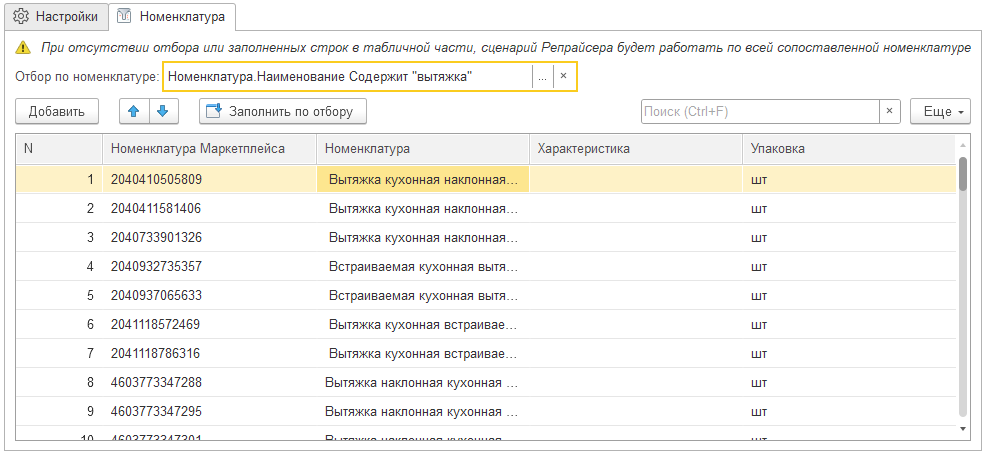Viewport: 987px width, 456px height.
Task: Select row with code 2040932735357
Action: coord(485,266)
